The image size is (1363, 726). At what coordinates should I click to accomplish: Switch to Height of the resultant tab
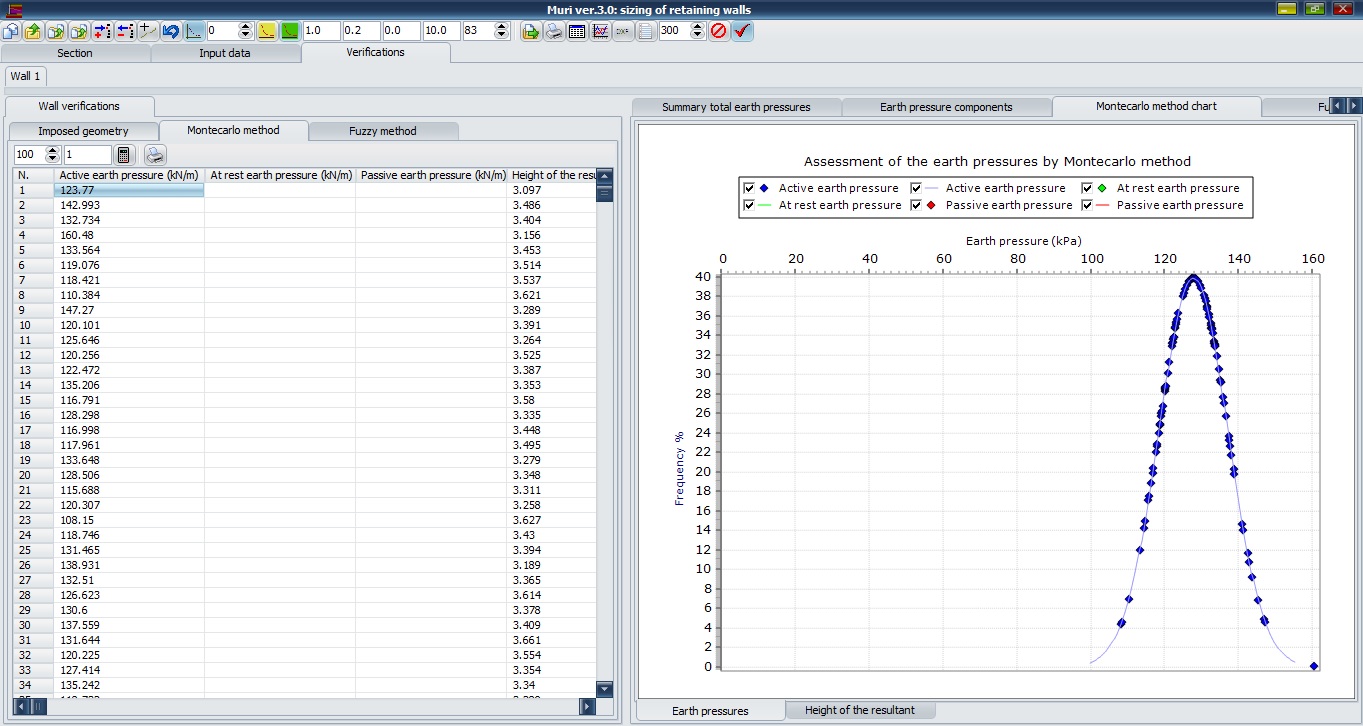tap(859, 710)
